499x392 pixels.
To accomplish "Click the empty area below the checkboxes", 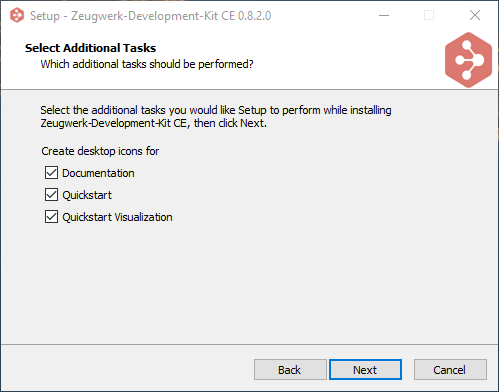I will coord(249,283).
